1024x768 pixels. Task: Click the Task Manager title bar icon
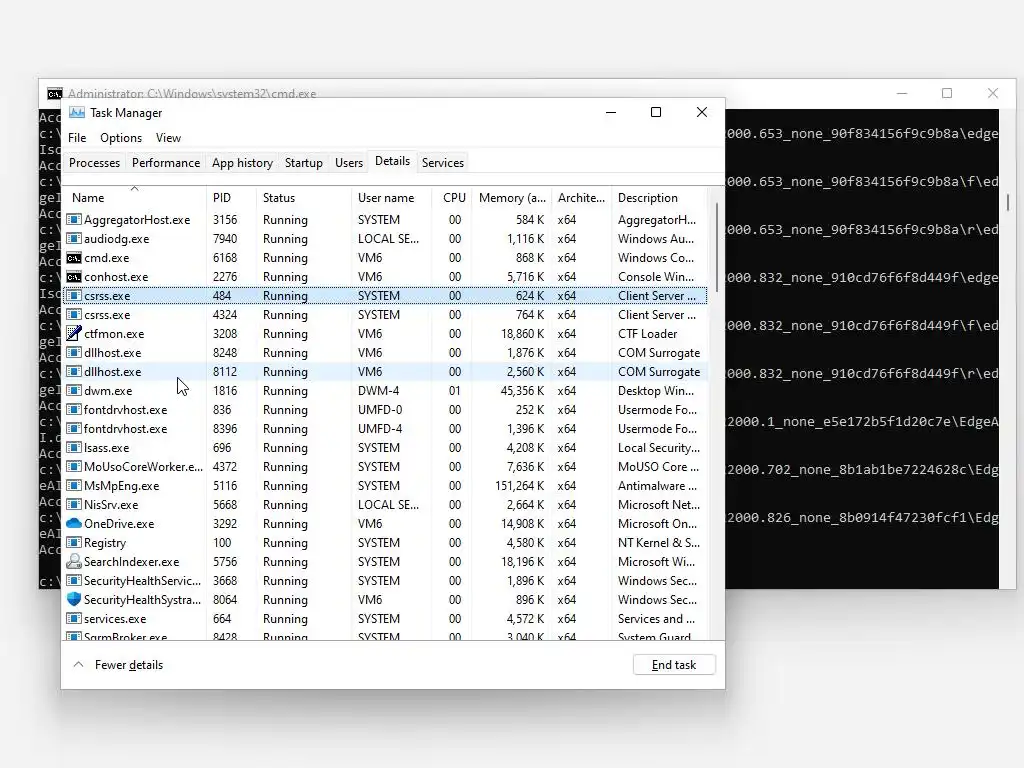77,112
